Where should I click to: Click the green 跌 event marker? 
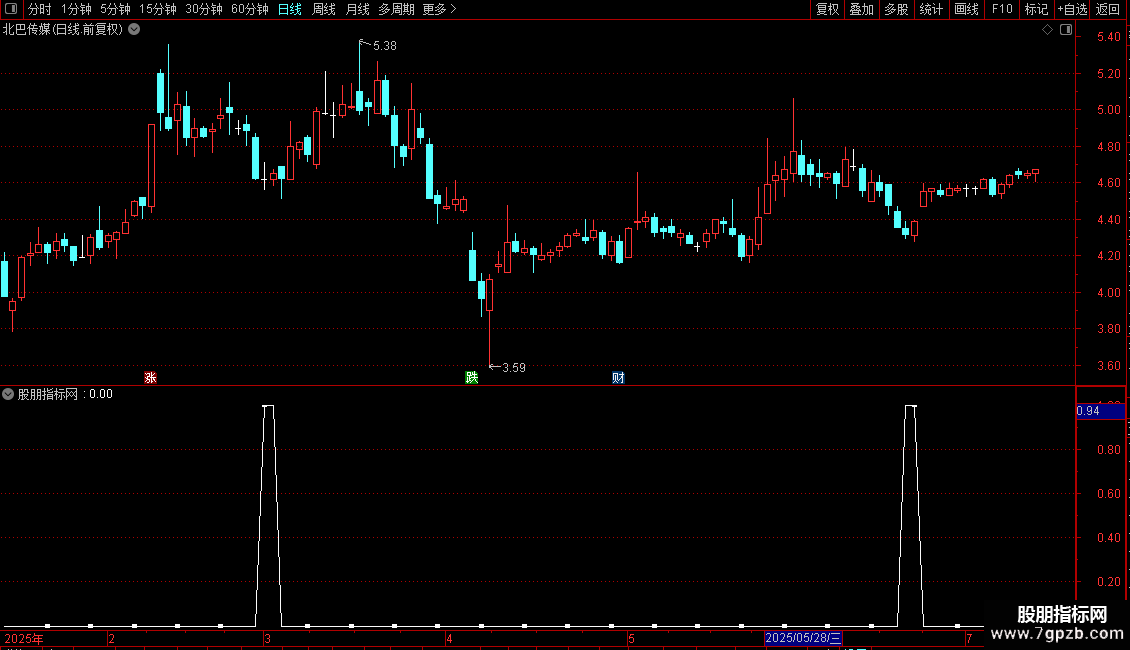click(x=472, y=378)
